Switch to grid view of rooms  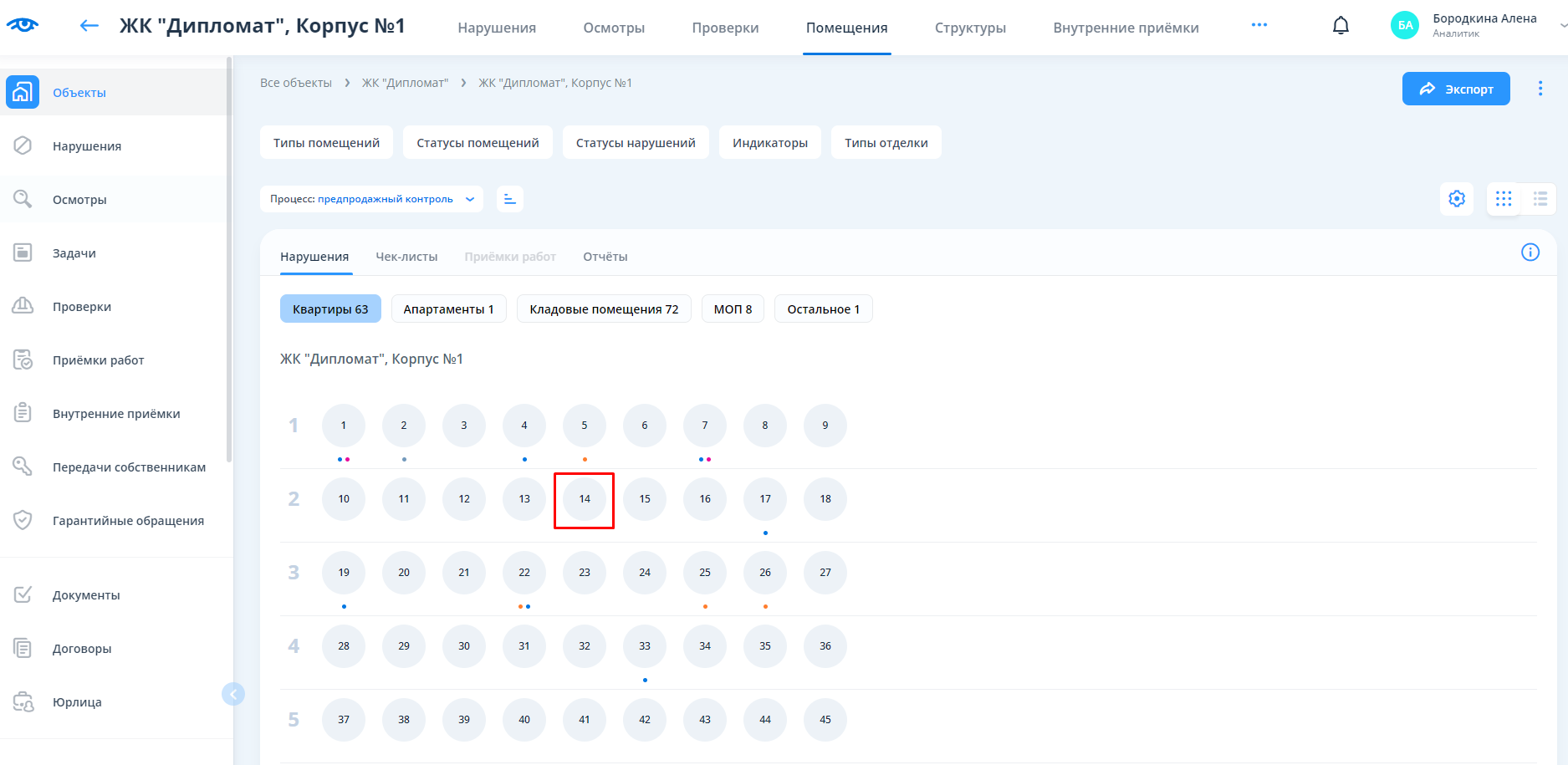[1504, 199]
